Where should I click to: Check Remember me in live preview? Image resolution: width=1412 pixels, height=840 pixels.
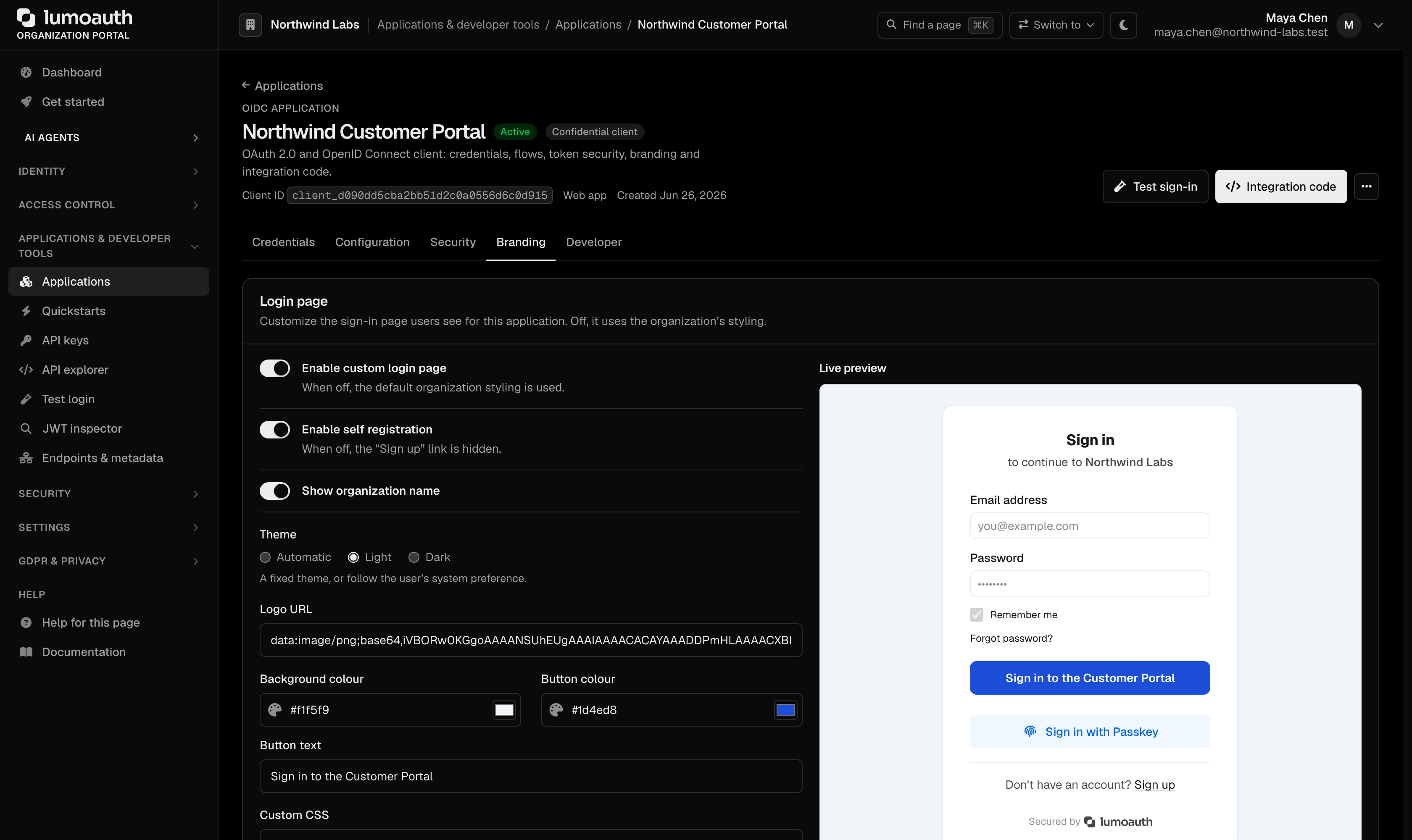pos(977,615)
